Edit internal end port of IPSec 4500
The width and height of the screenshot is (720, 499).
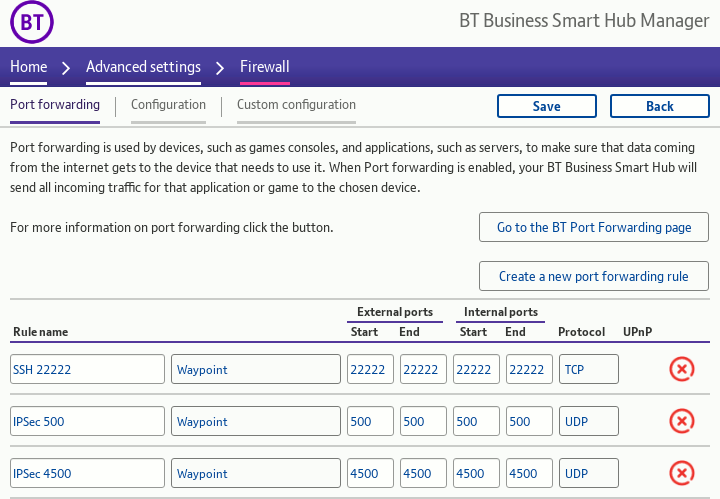(529, 473)
